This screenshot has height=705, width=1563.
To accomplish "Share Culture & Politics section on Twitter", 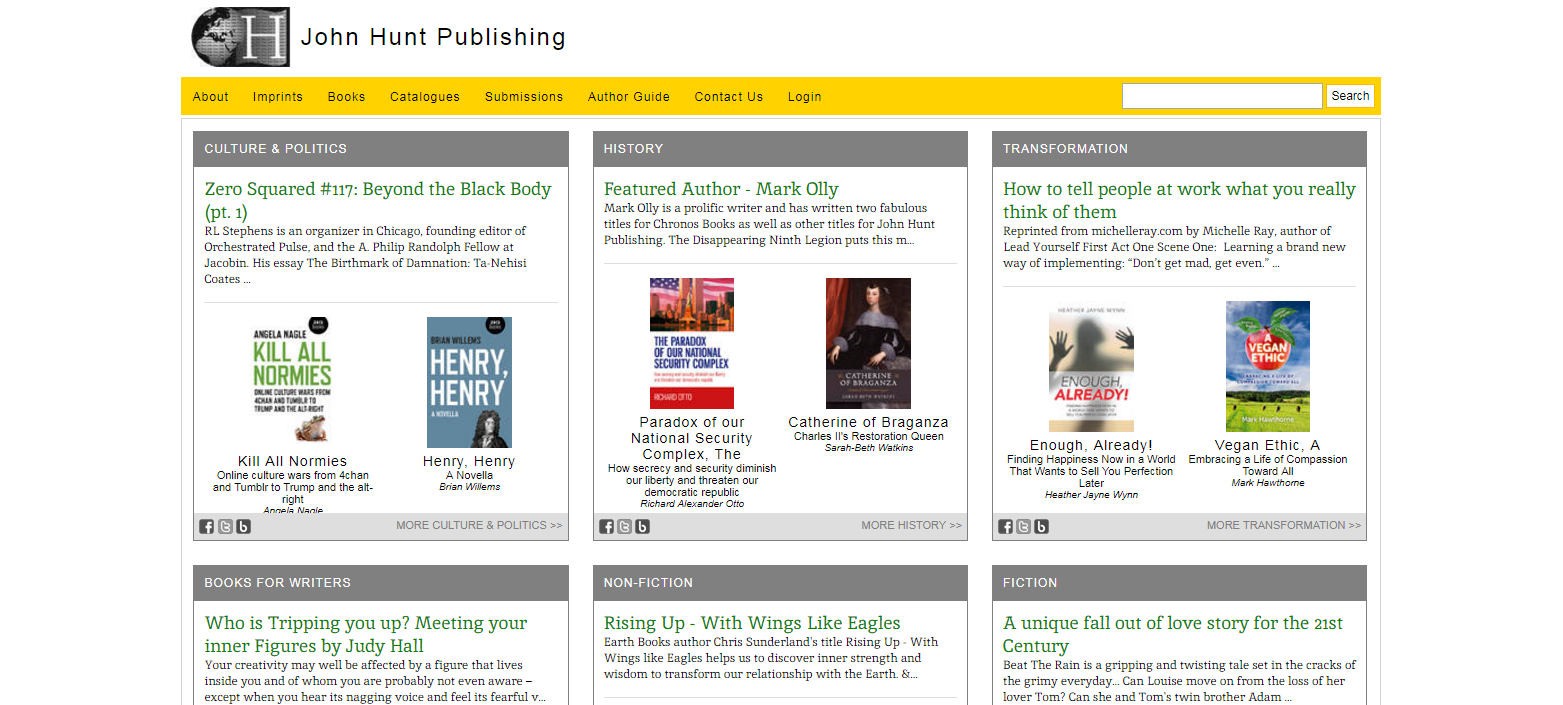I will pos(225,527).
